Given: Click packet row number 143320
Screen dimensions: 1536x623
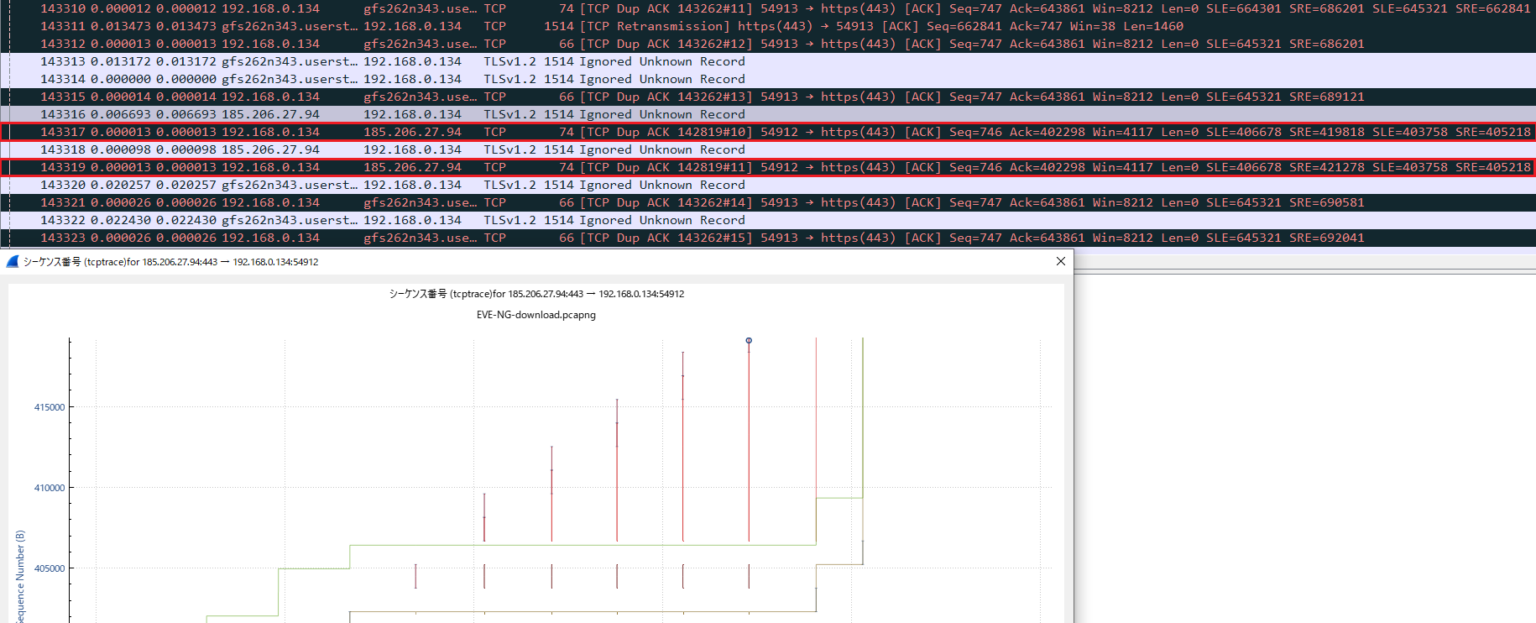Looking at the screenshot, I should click(62, 185).
